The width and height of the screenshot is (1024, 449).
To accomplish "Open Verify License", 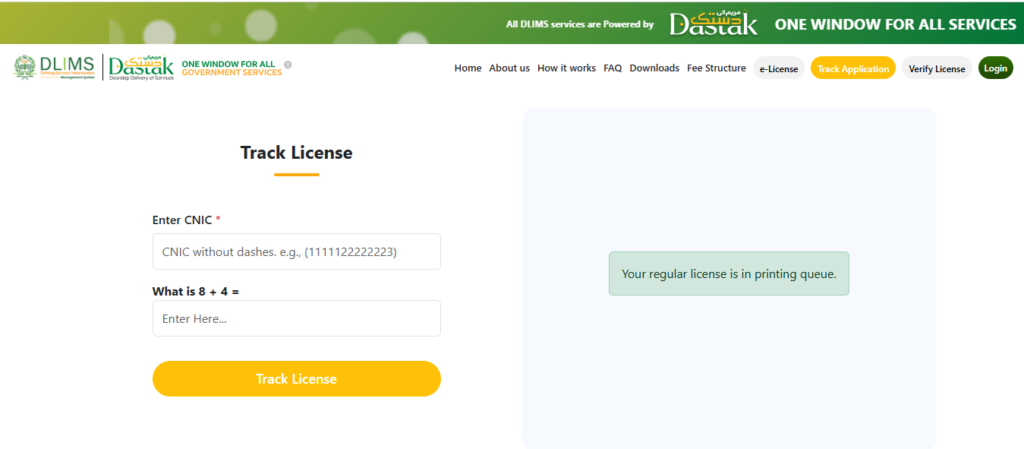I will click(936, 69).
